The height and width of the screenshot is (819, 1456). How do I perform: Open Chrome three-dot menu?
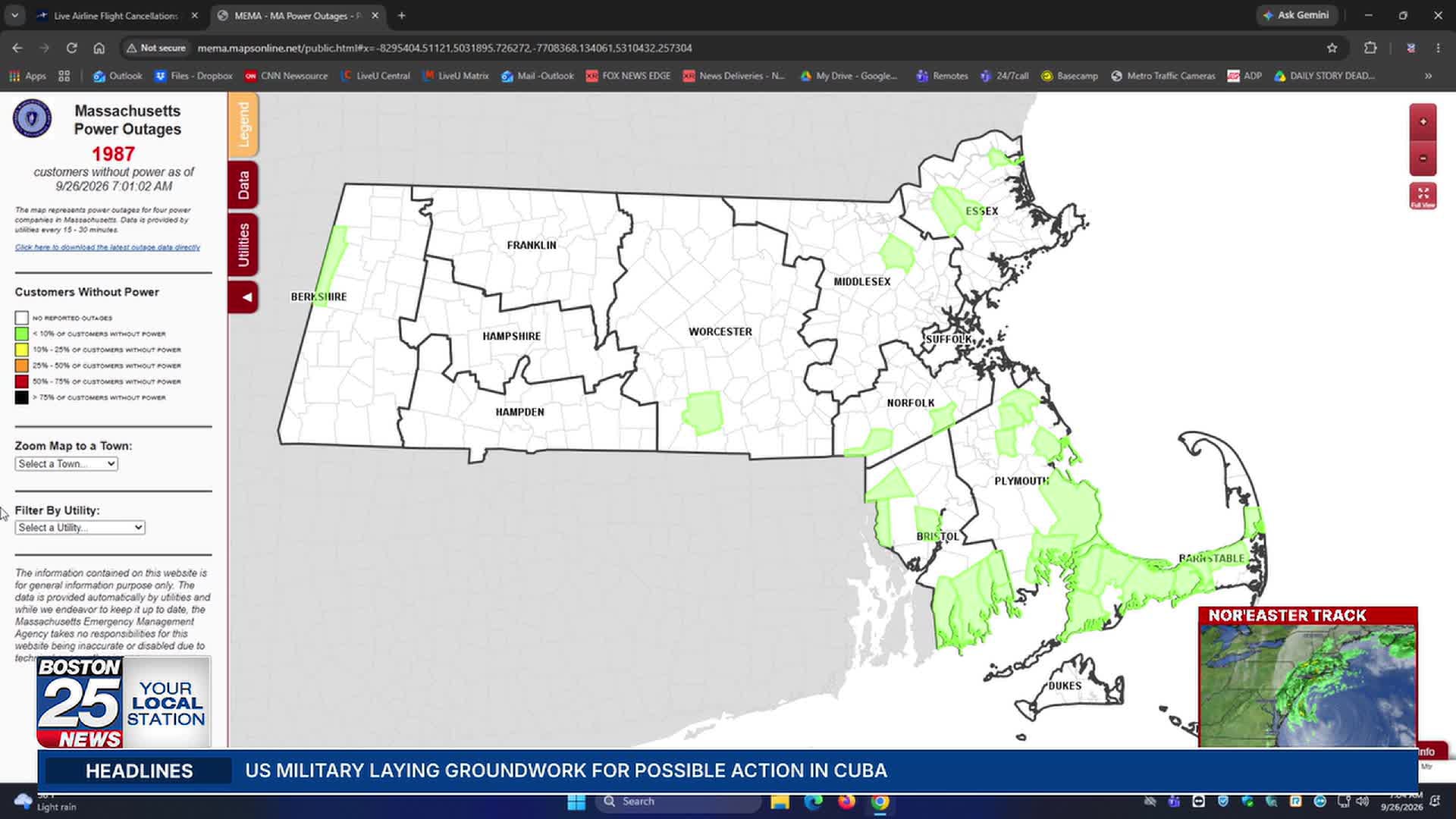click(x=1438, y=48)
